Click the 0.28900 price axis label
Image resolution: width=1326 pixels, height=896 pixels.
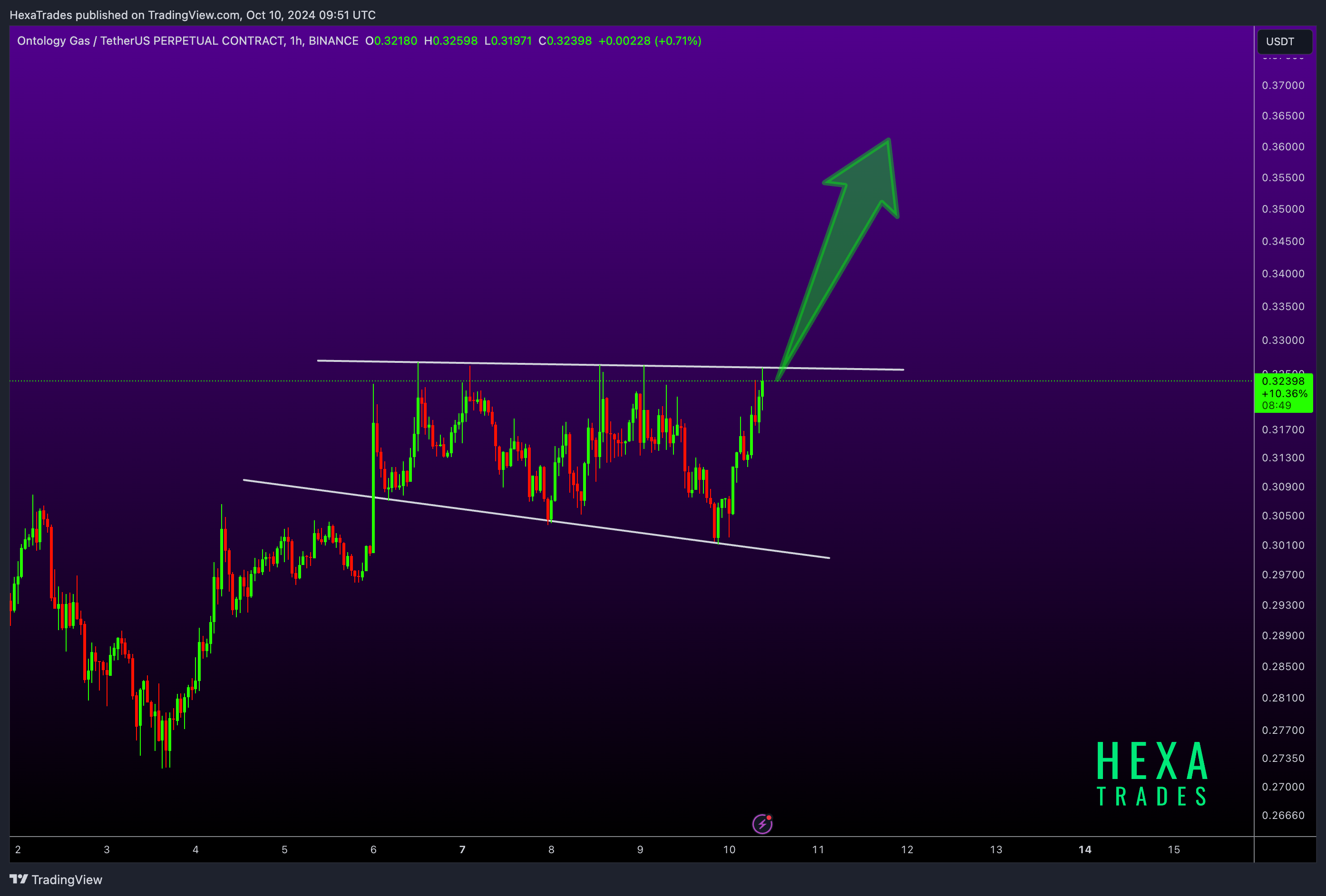pyautogui.click(x=1283, y=635)
